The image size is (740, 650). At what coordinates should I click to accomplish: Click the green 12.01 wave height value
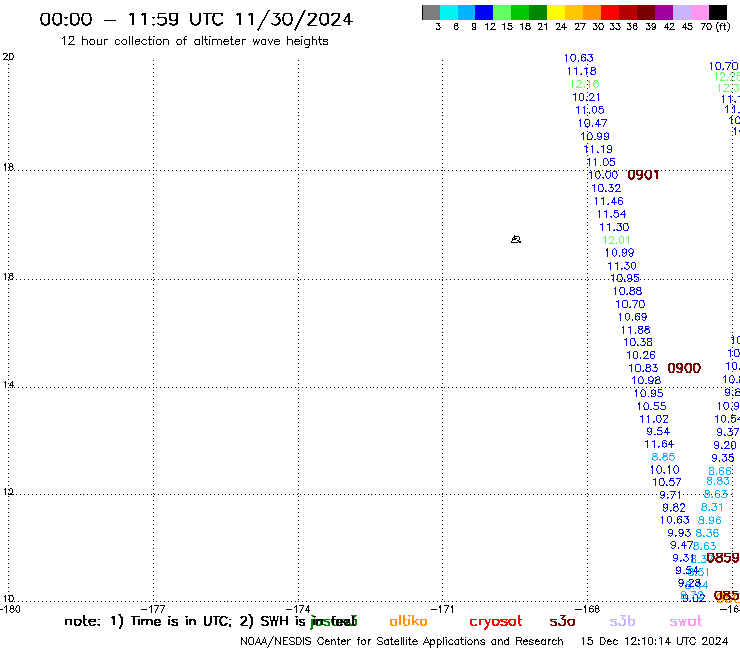(x=616, y=240)
